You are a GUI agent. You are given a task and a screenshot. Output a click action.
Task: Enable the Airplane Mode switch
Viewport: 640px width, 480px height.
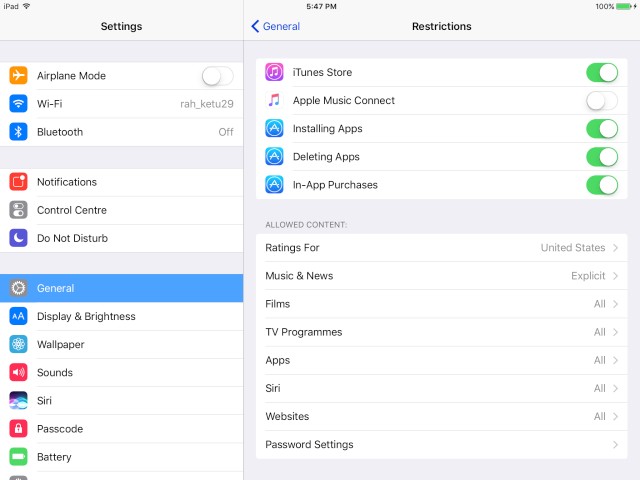pyautogui.click(x=218, y=76)
